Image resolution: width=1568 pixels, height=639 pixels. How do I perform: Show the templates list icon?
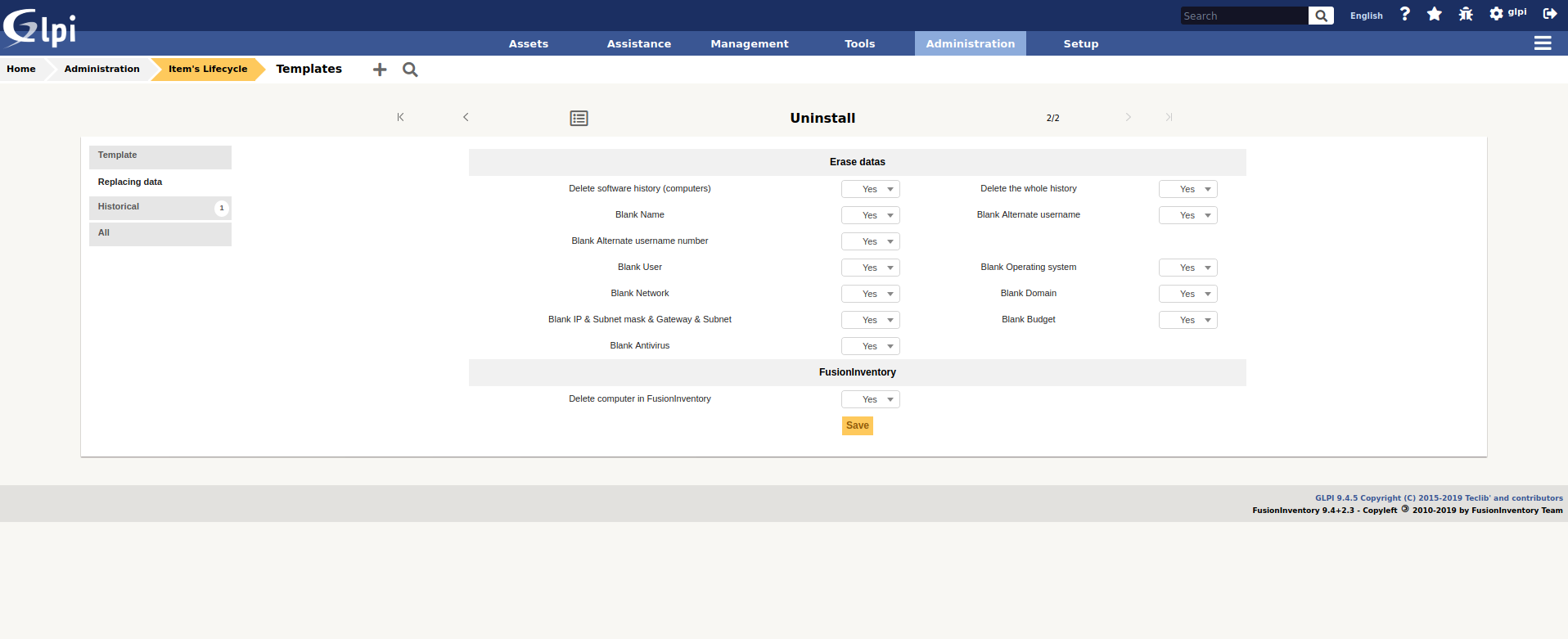click(579, 118)
